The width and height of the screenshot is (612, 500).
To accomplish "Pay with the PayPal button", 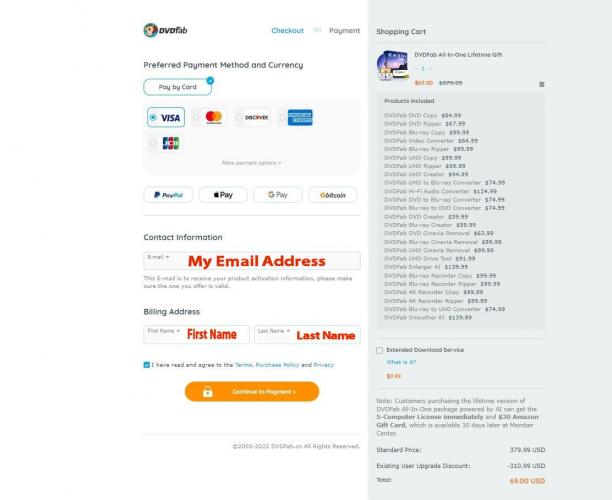I will click(168, 195).
